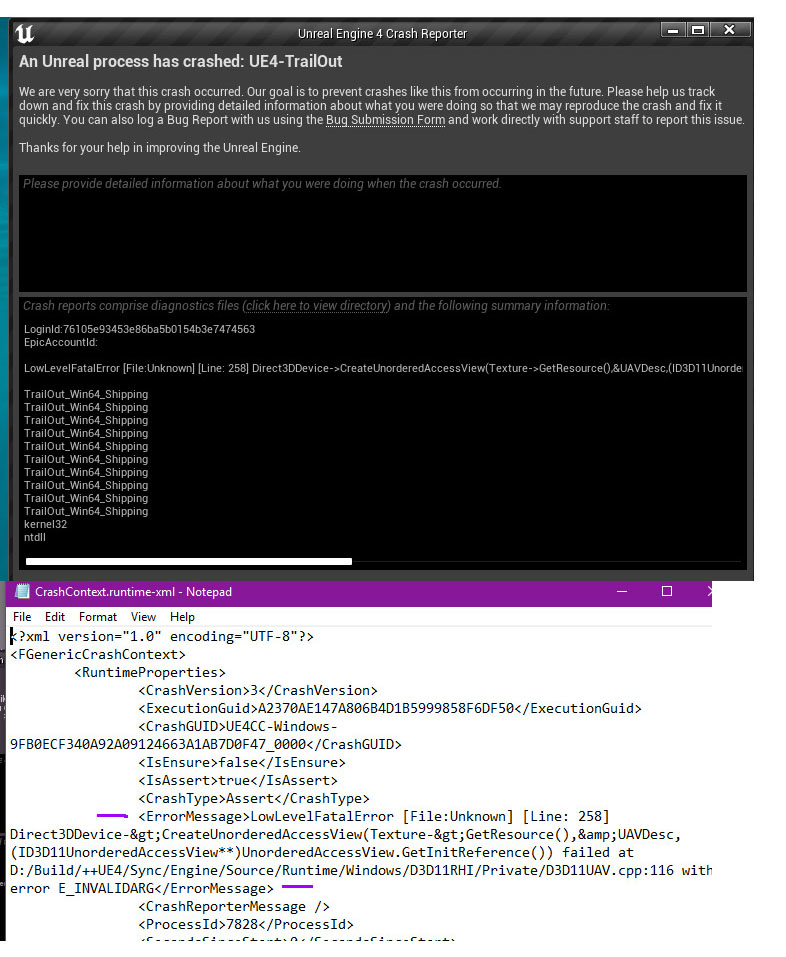The height and width of the screenshot is (957, 786).
Task: Click the D3D11UAV.cpp:116 path line
Action: coord(361,871)
